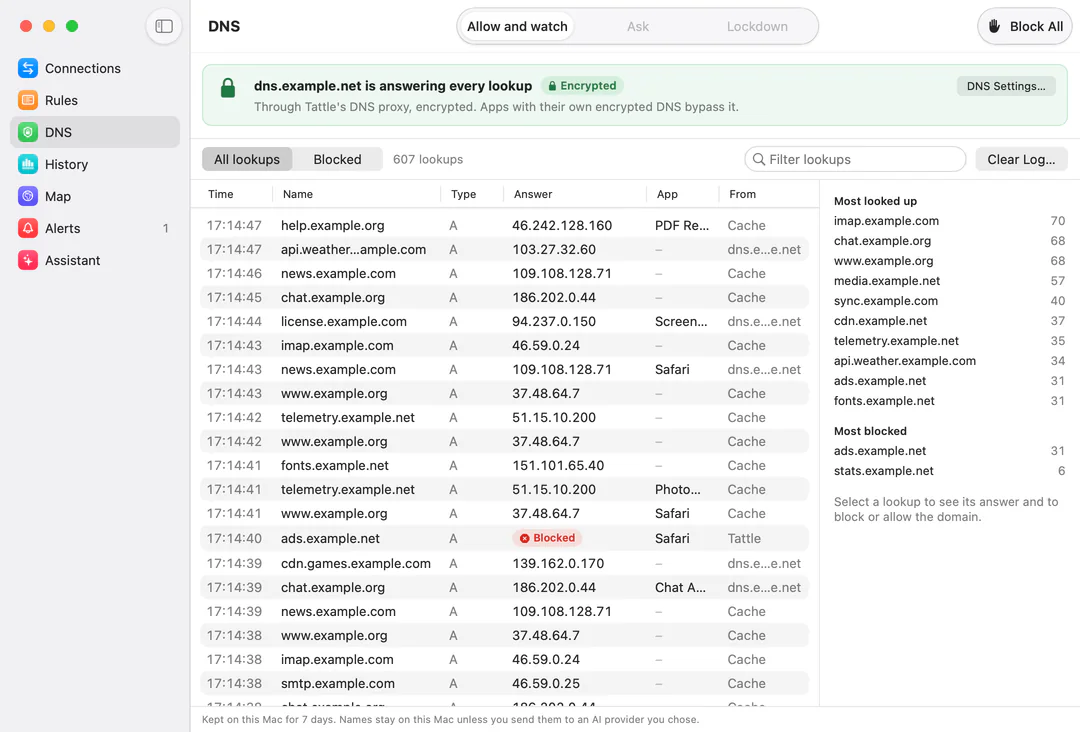
Task: Click the Block All button
Action: tap(1026, 26)
